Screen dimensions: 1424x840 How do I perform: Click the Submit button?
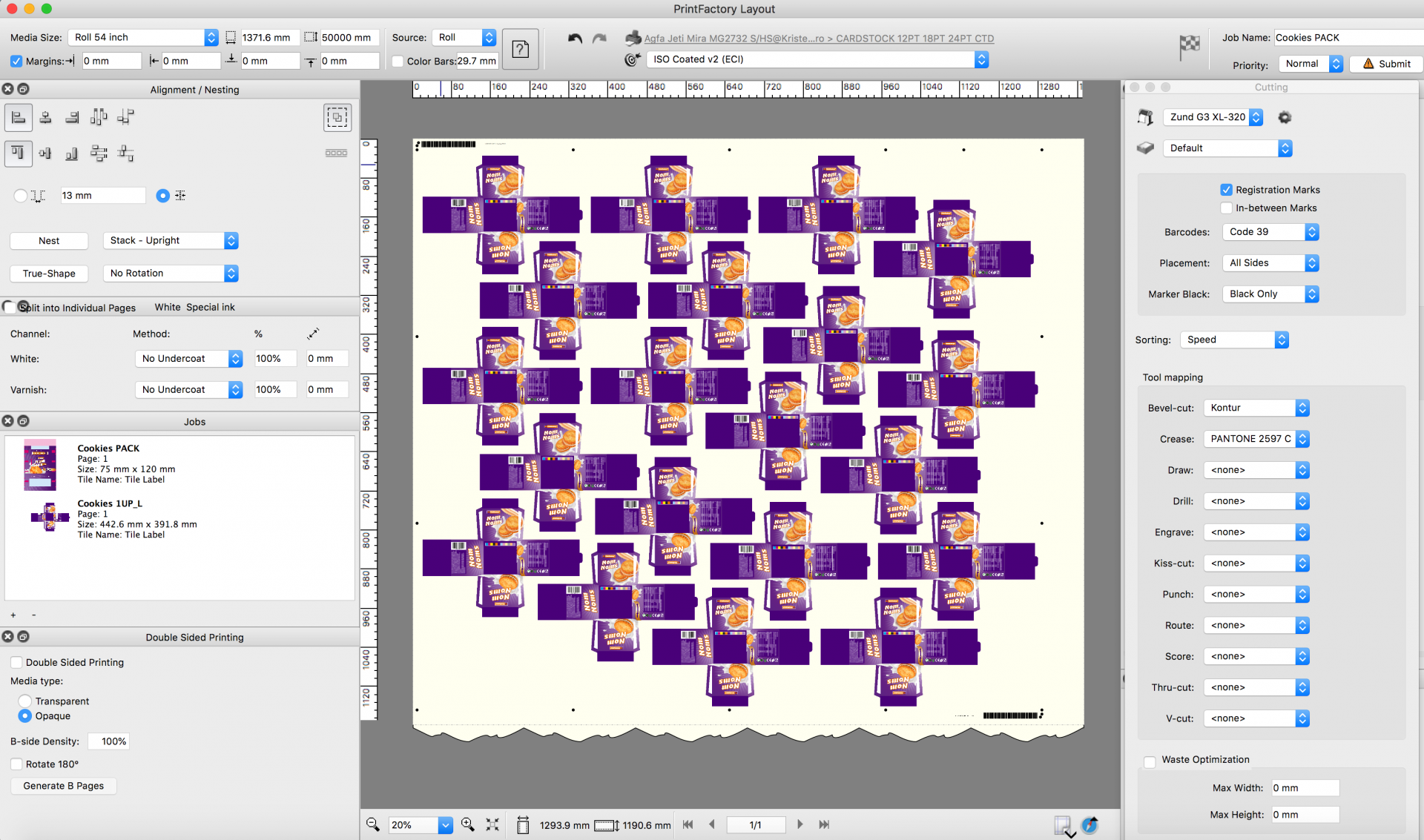point(1385,64)
